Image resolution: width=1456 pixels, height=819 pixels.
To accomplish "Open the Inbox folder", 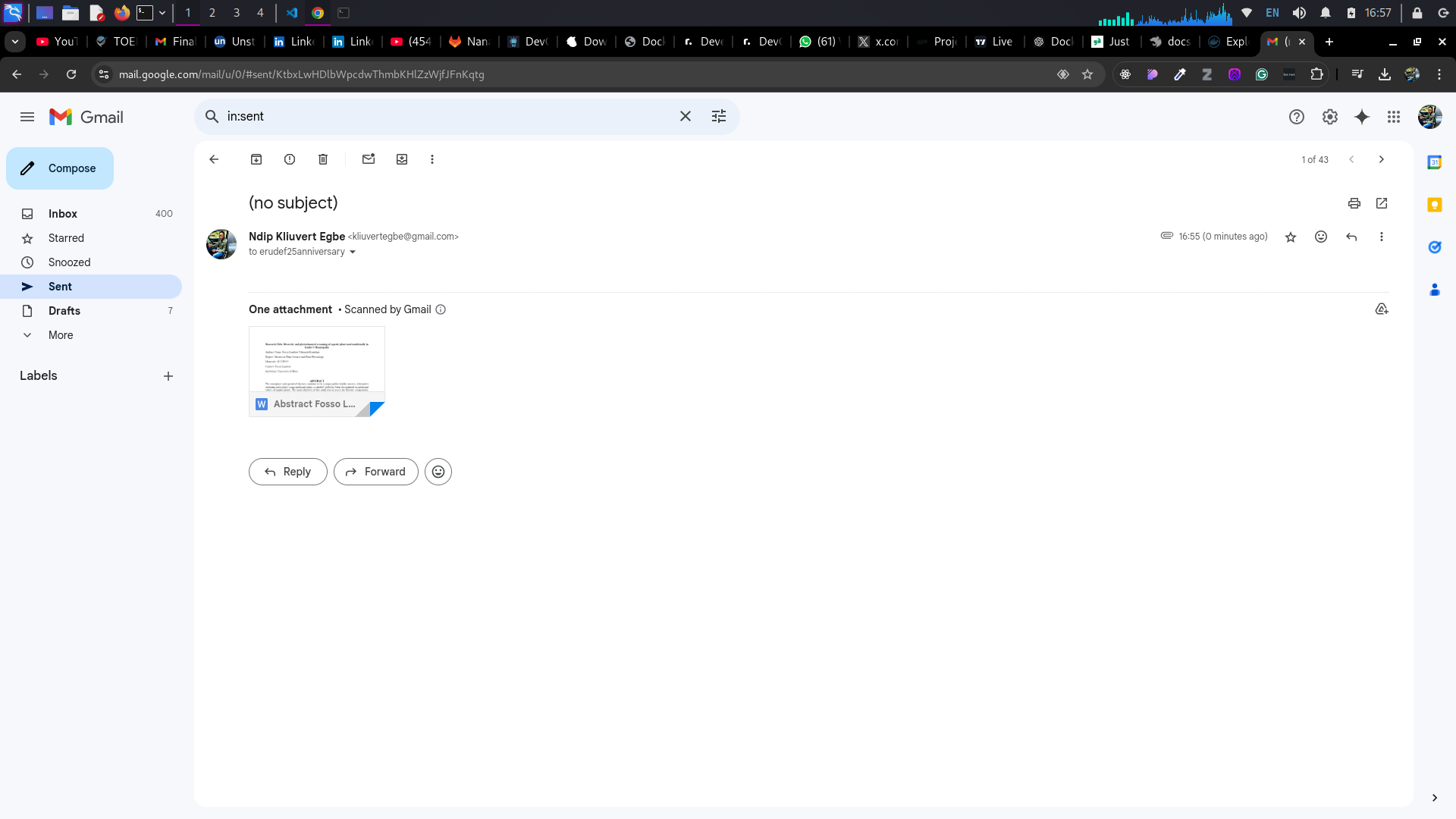I will point(63,214).
